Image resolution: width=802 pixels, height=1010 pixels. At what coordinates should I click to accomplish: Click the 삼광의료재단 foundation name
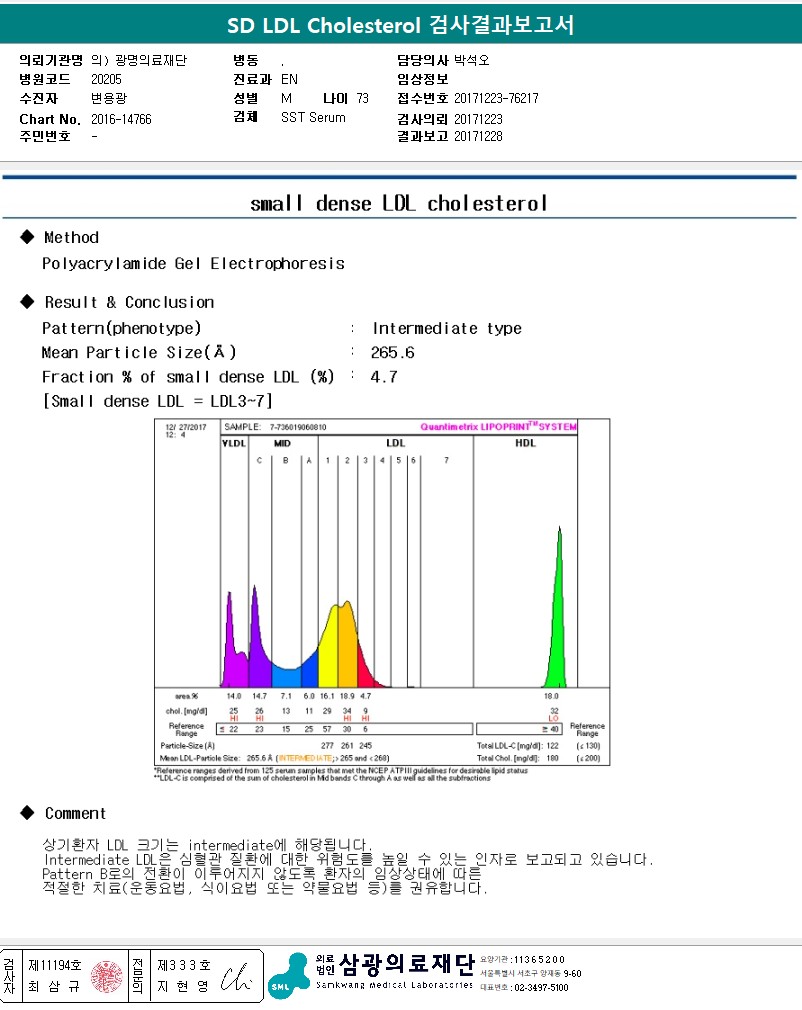click(x=406, y=964)
